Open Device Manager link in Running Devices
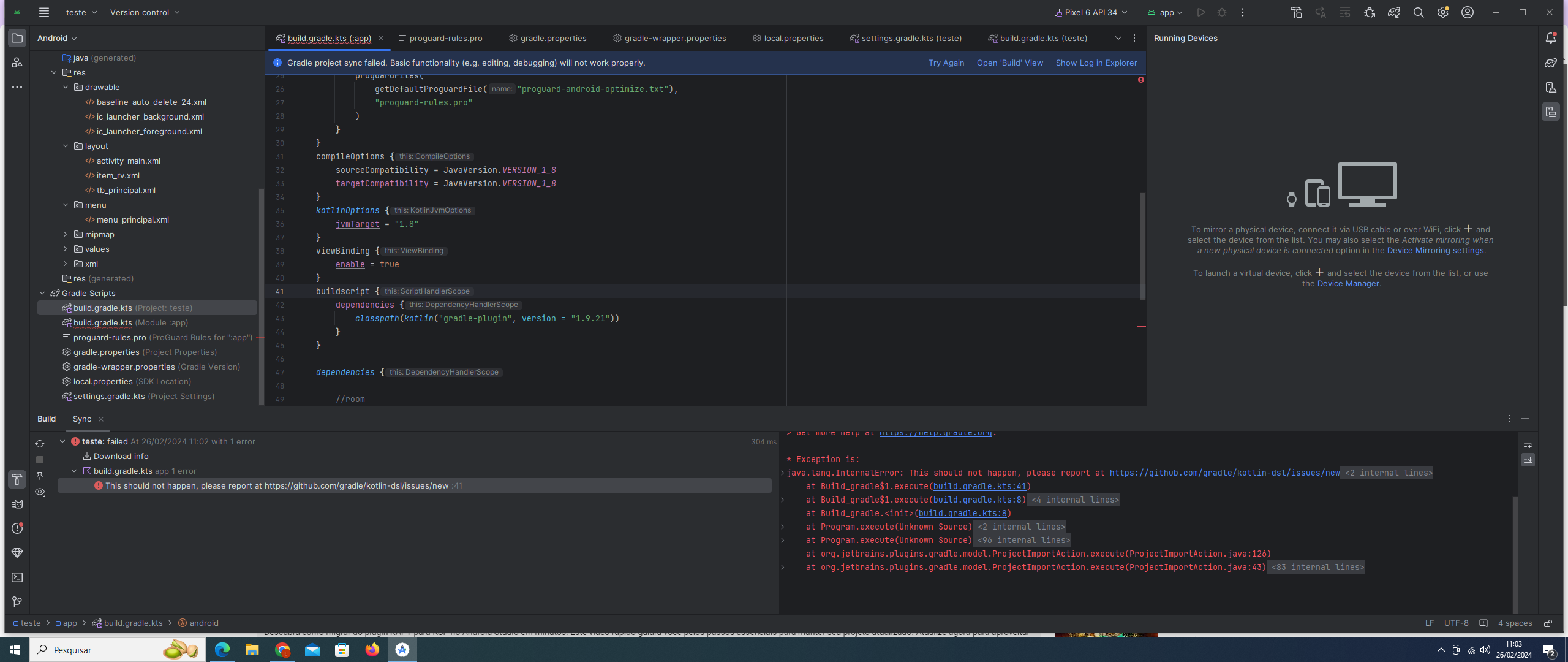The height and width of the screenshot is (662, 1568). [1348, 283]
